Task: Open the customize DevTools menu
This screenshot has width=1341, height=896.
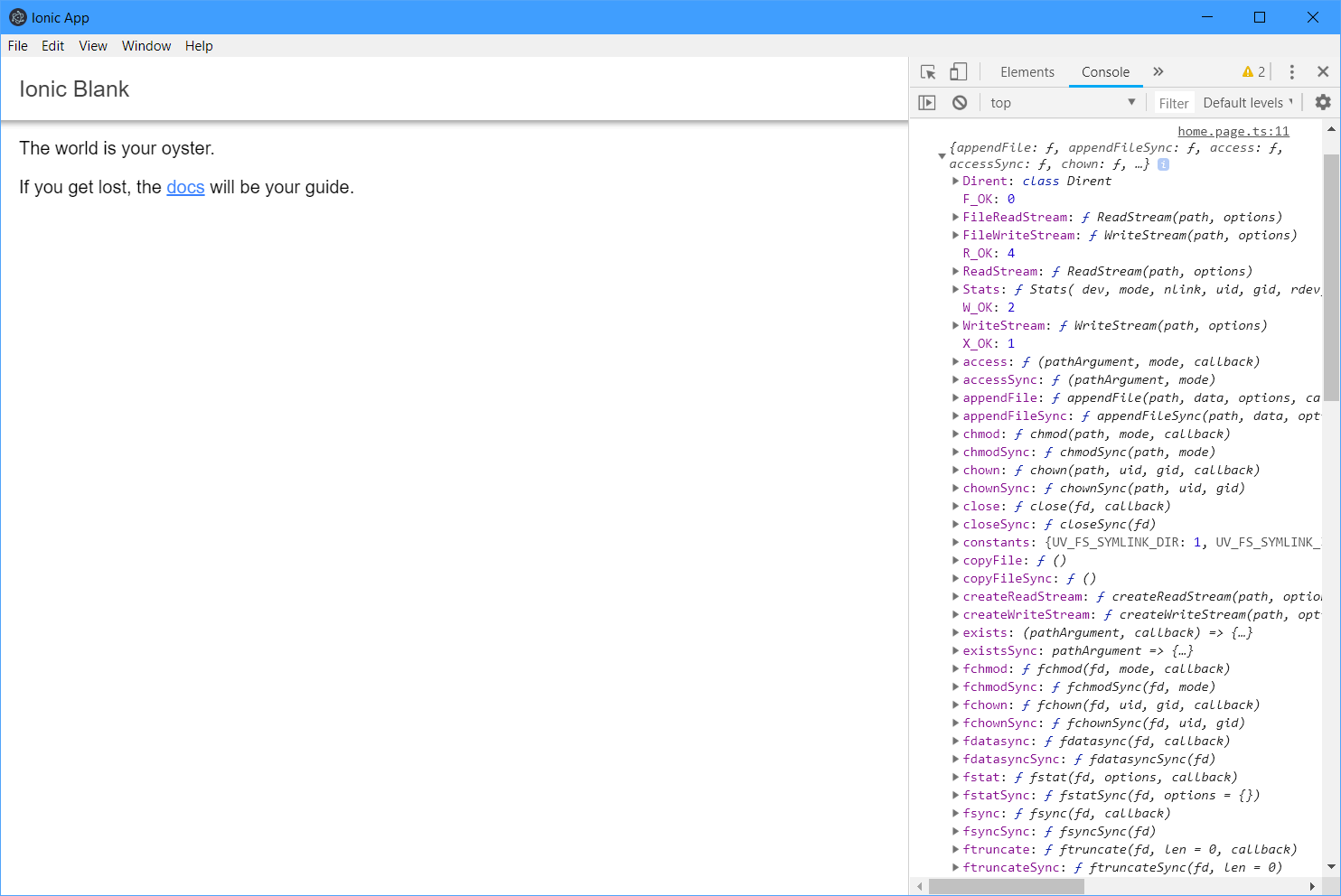Action: (x=1292, y=71)
